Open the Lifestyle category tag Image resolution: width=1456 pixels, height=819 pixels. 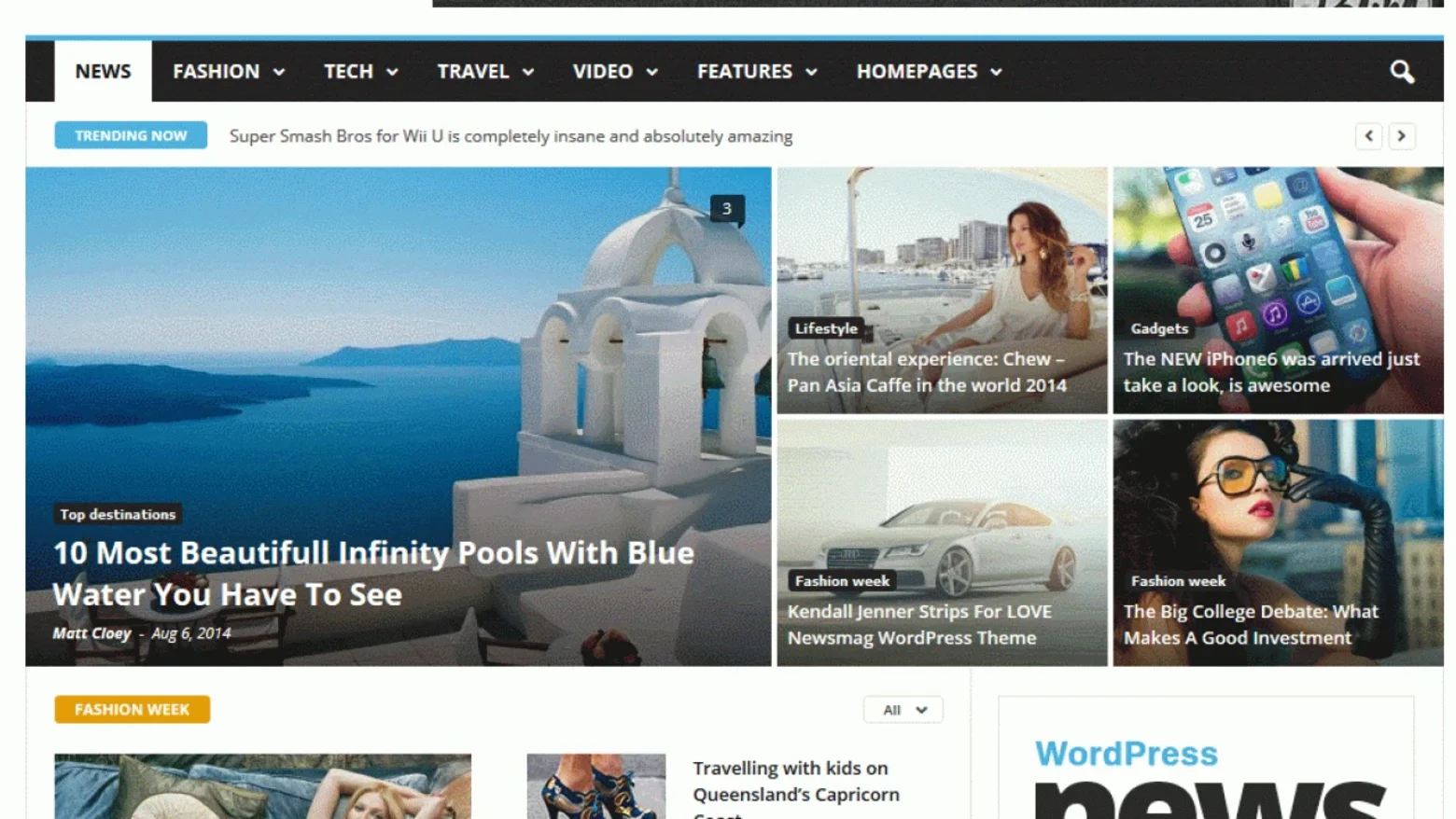tap(826, 328)
